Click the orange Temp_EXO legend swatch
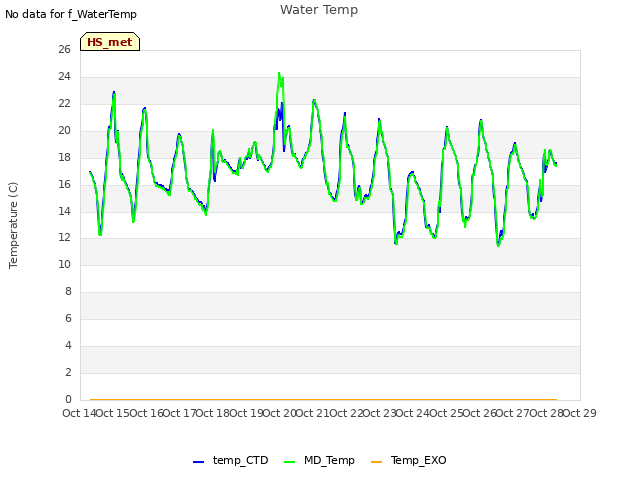Image resolution: width=640 pixels, height=480 pixels. click(x=376, y=462)
